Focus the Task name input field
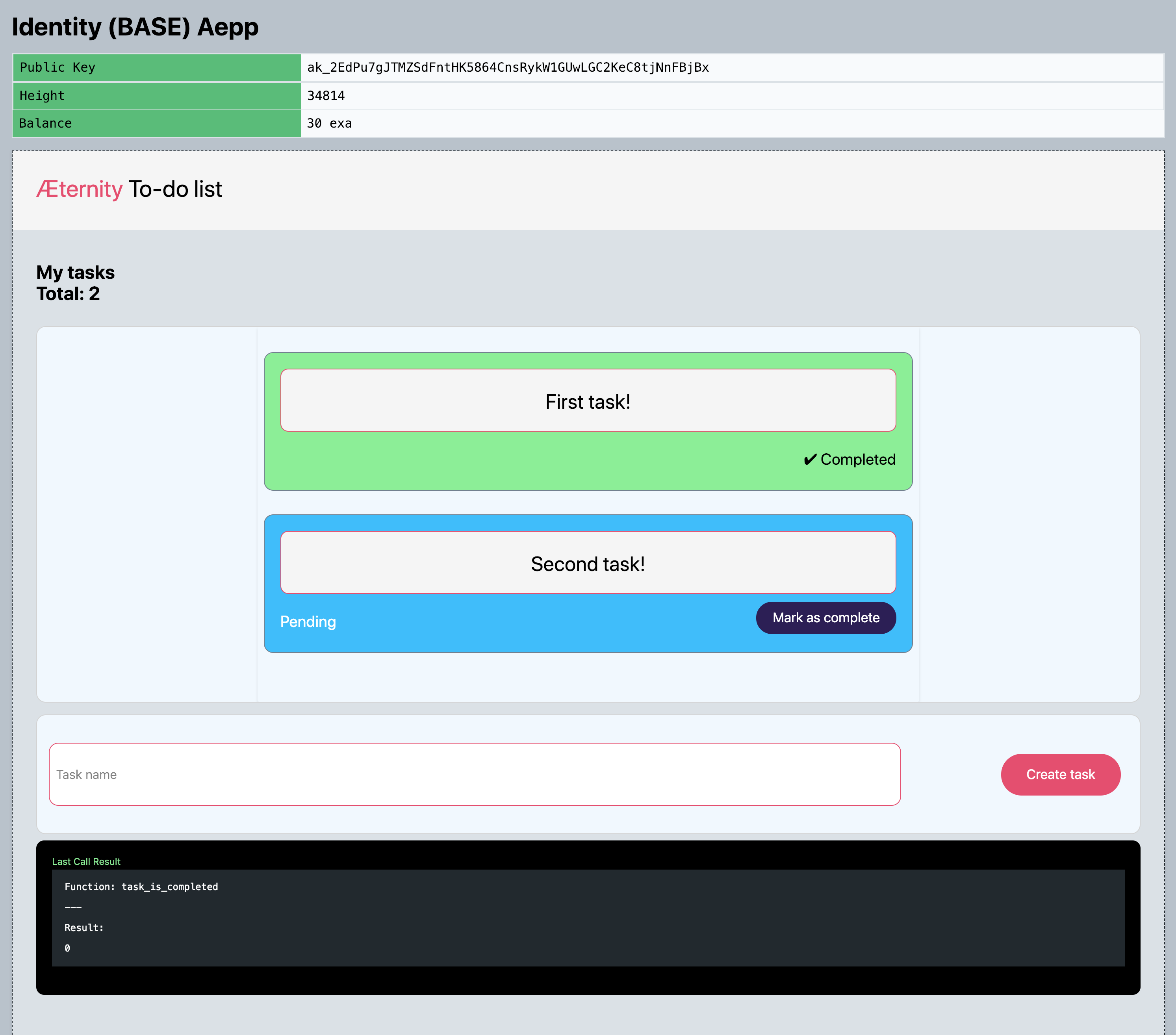Viewport: 1176px width, 1035px height. [x=474, y=774]
